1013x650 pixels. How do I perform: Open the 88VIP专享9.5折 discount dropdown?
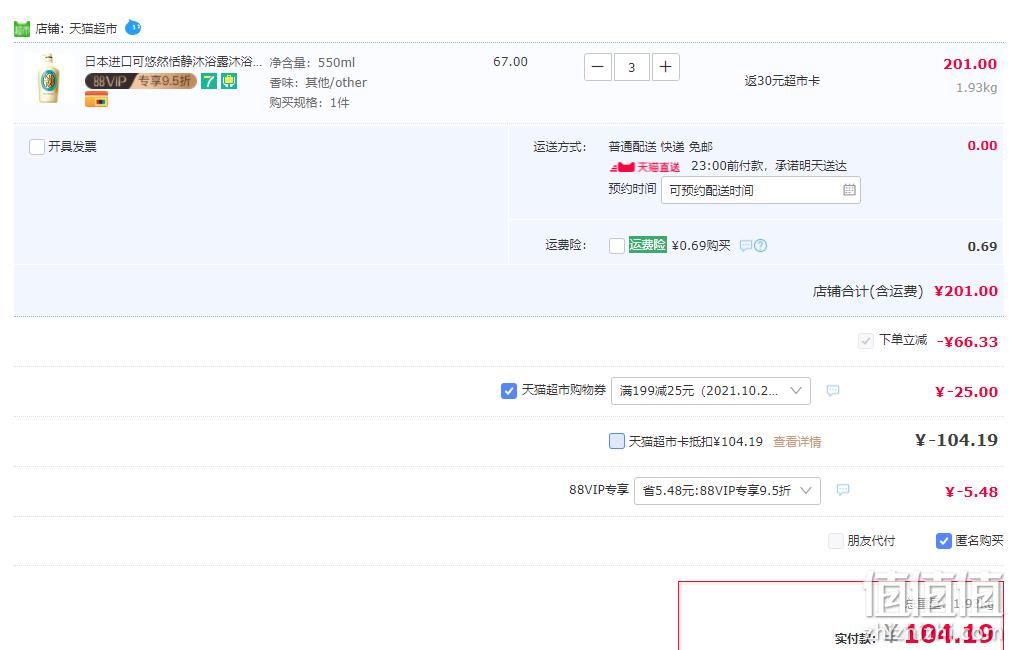(727, 490)
